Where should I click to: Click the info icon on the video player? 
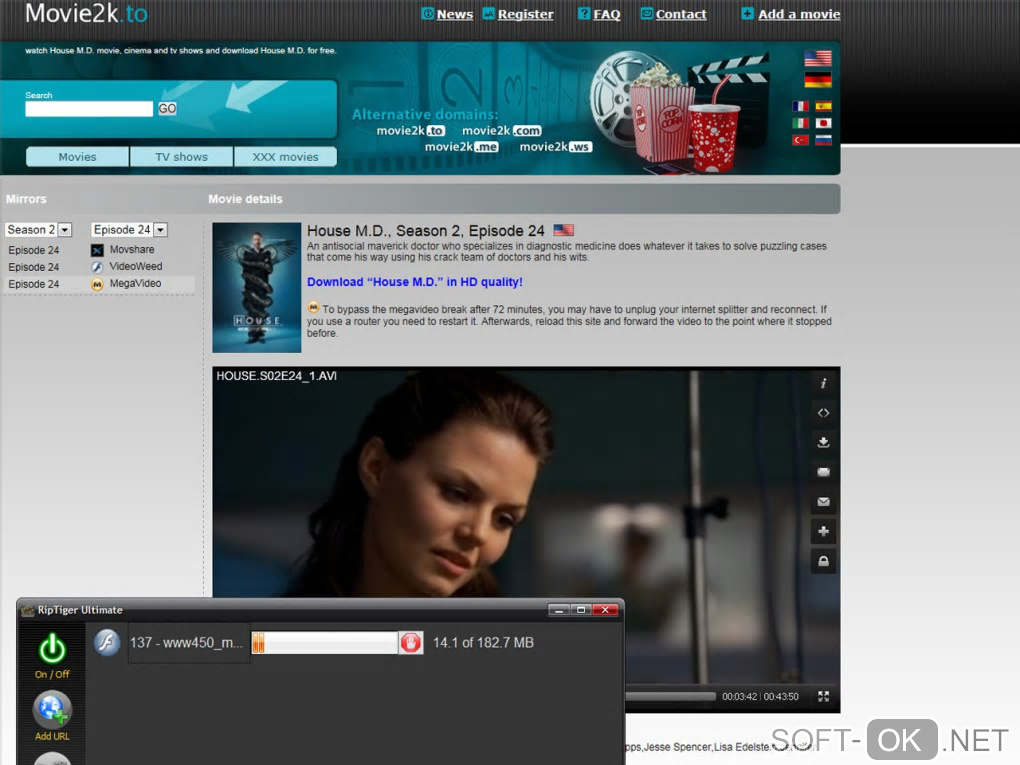(x=823, y=384)
